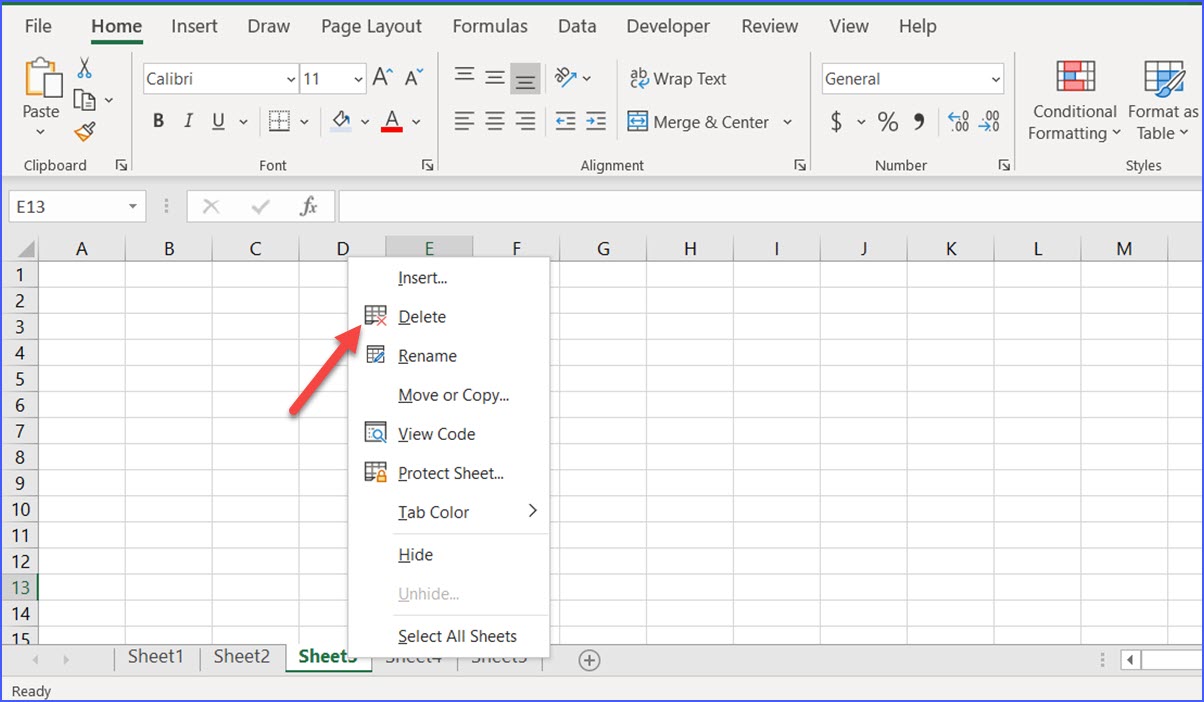Apply Percent Style format
The height and width of the screenshot is (702, 1204).
[887, 122]
